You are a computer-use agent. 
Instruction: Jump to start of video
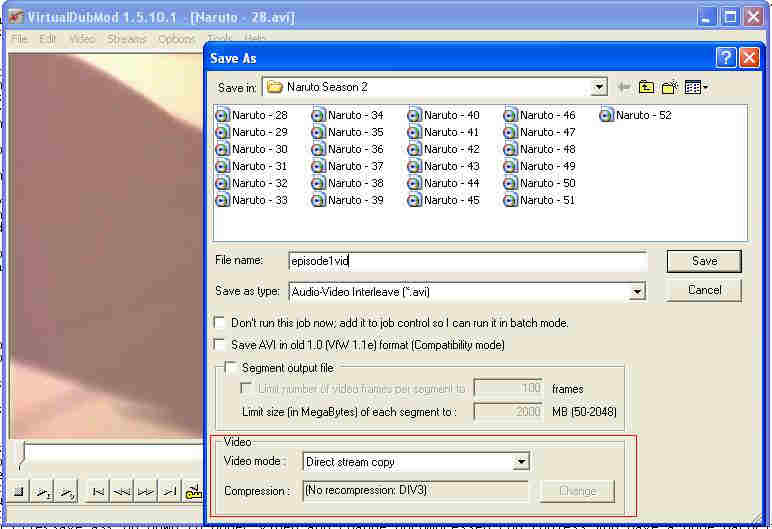coord(98,492)
